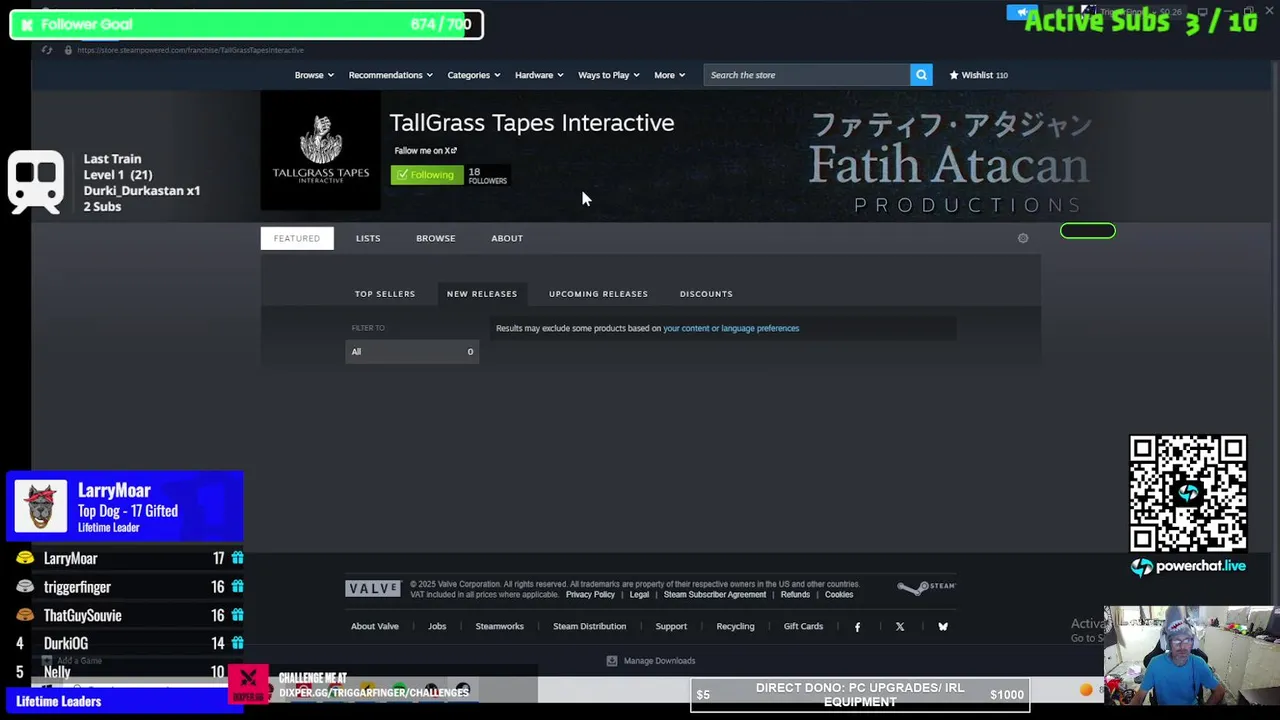Screen dimensions: 1280x720
Task: Click the Steam logo in footer
Action: pyautogui.click(x=926, y=587)
